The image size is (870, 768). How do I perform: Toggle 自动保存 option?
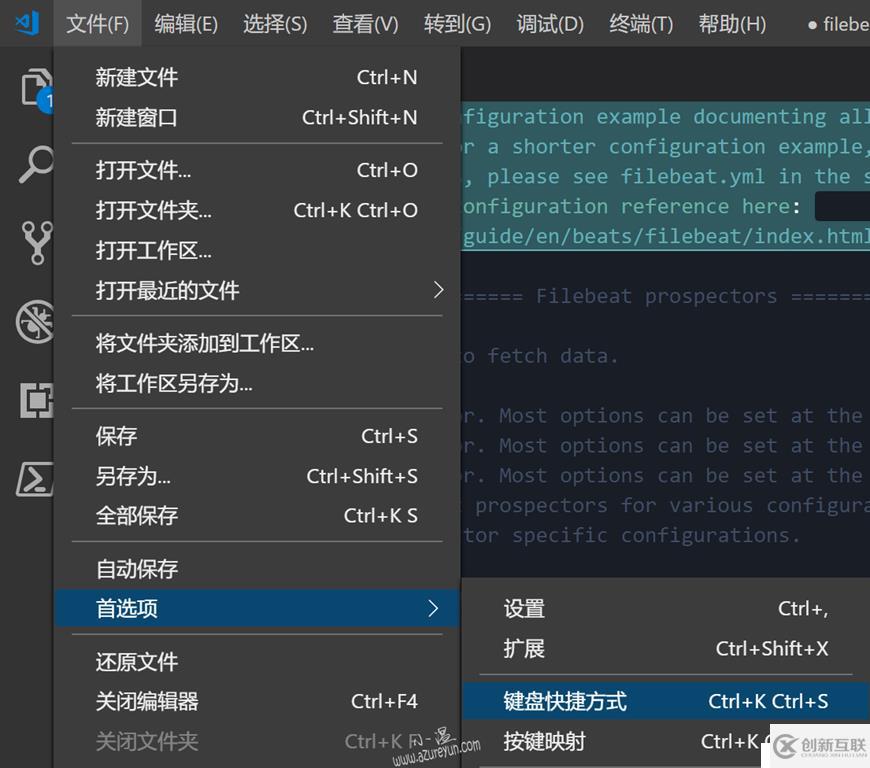[x=257, y=569]
